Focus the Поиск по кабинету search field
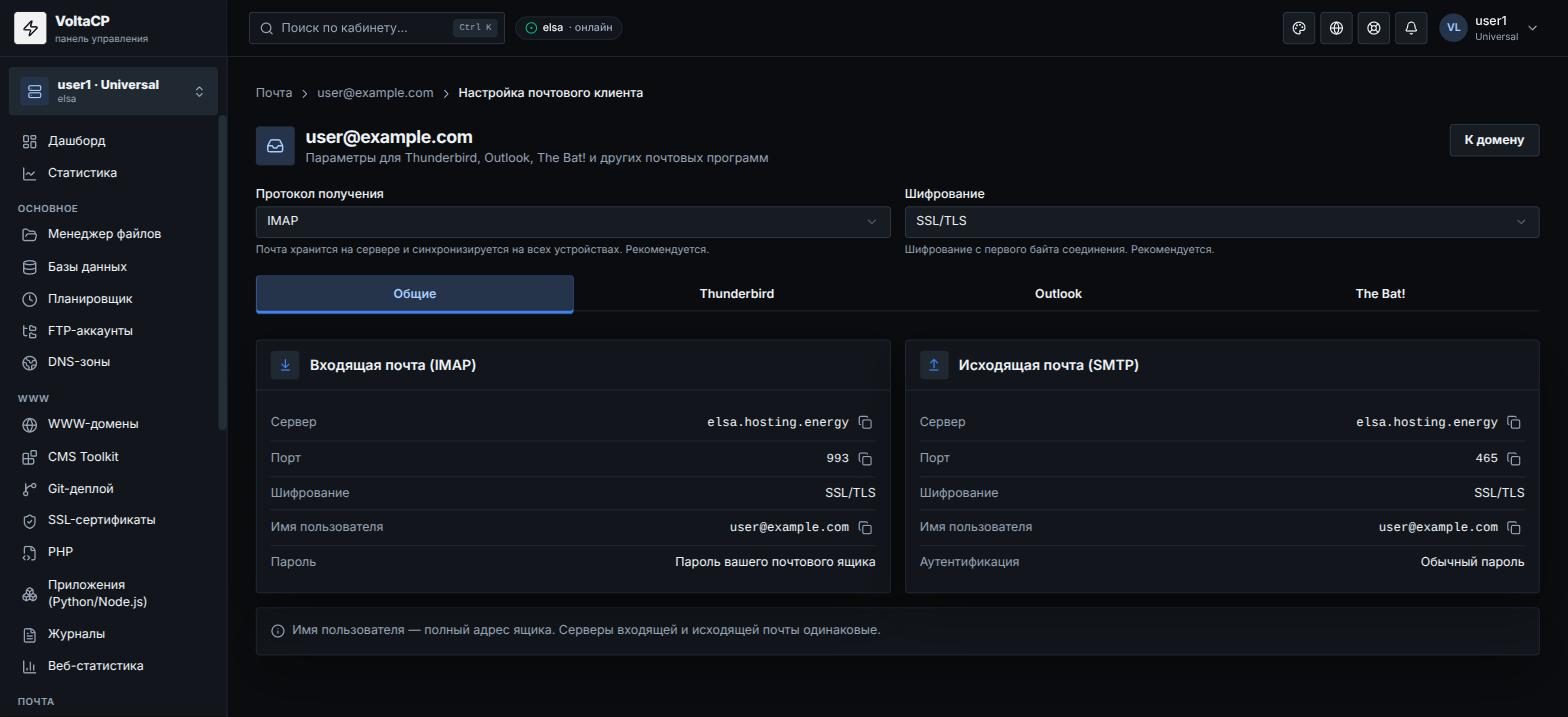Screen dimensions: 1568x717 (377, 28)
